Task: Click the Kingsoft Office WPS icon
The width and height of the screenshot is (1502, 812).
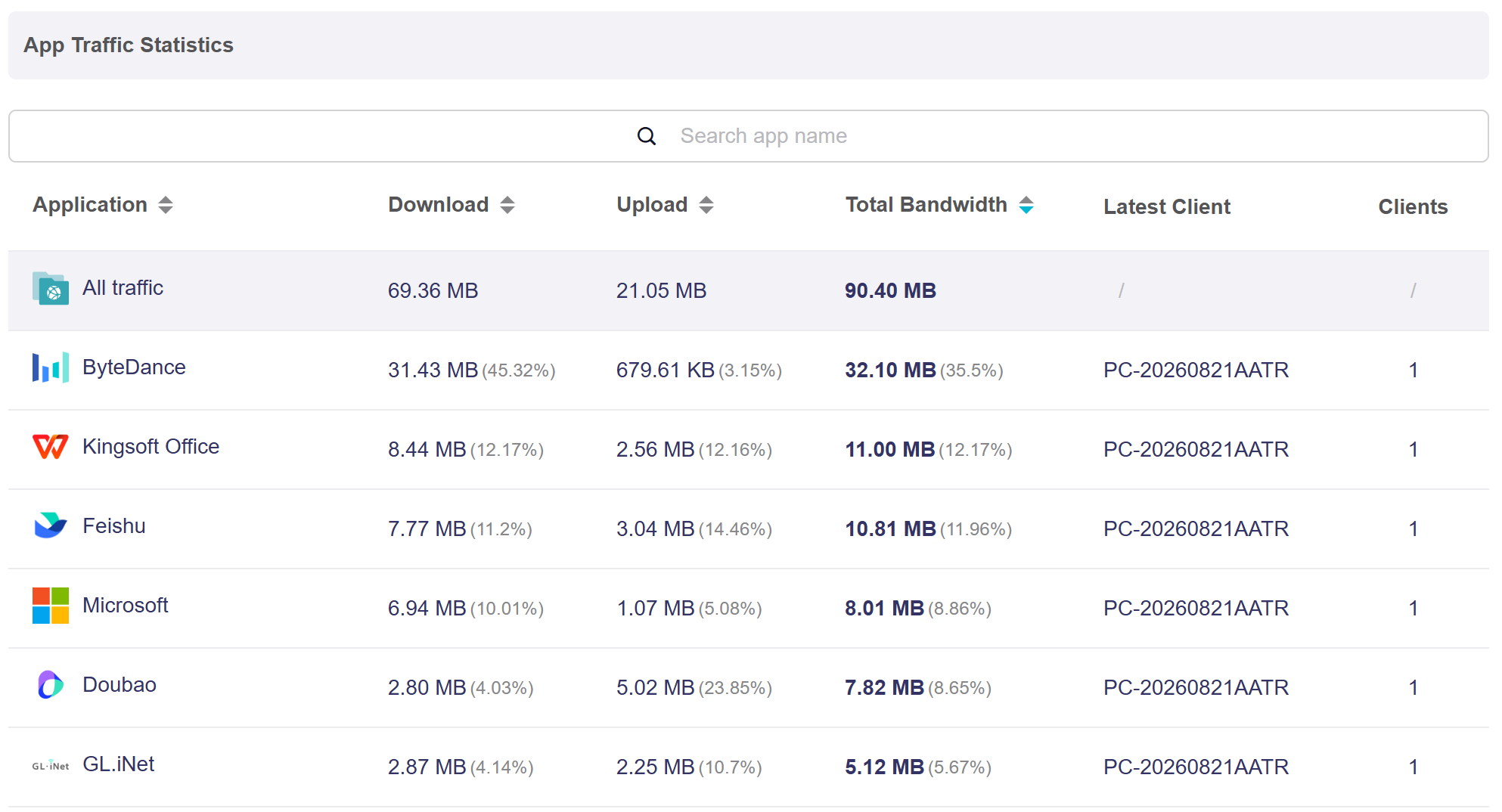Action: click(x=51, y=447)
